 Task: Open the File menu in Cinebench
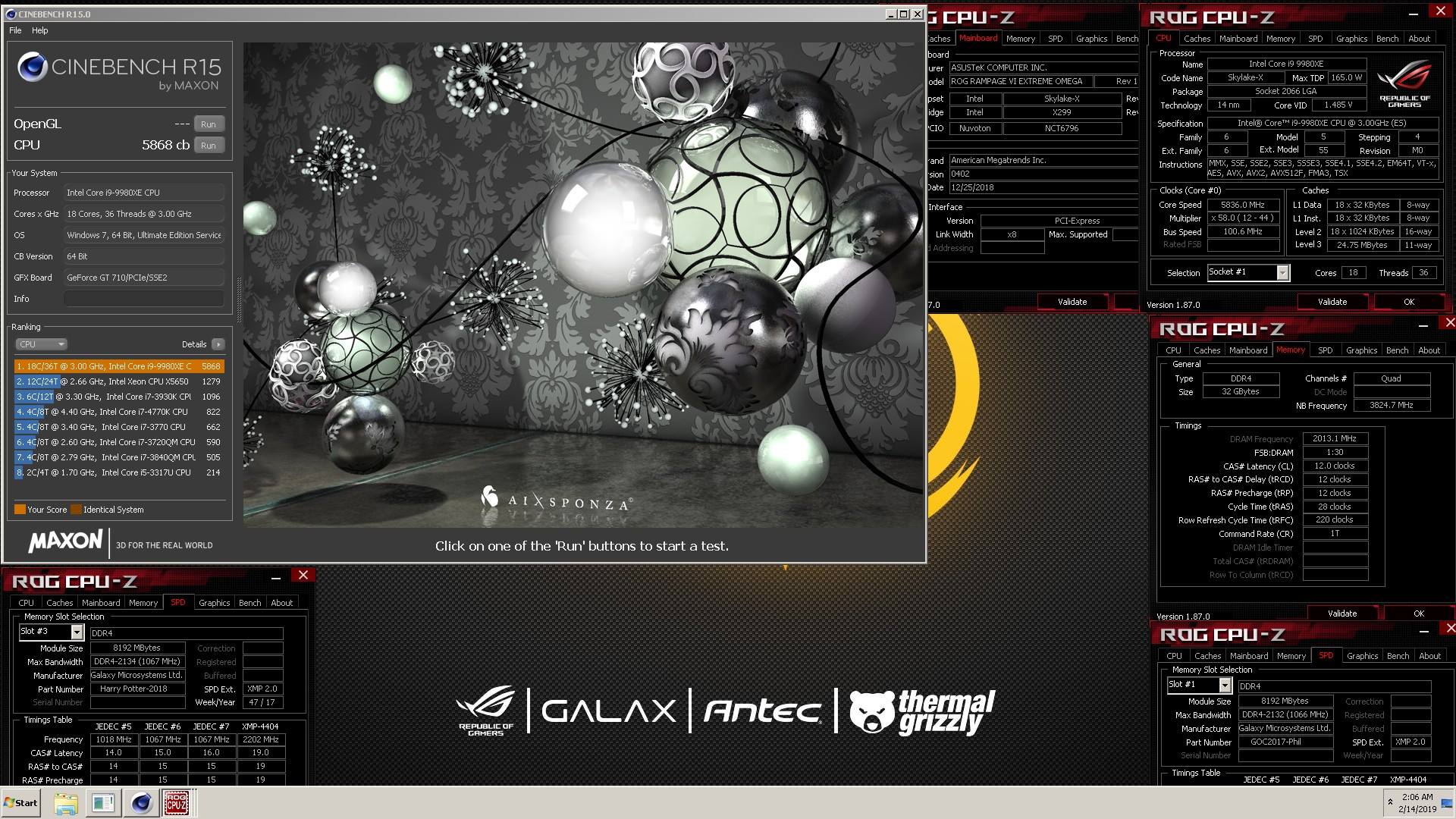pyautogui.click(x=15, y=30)
